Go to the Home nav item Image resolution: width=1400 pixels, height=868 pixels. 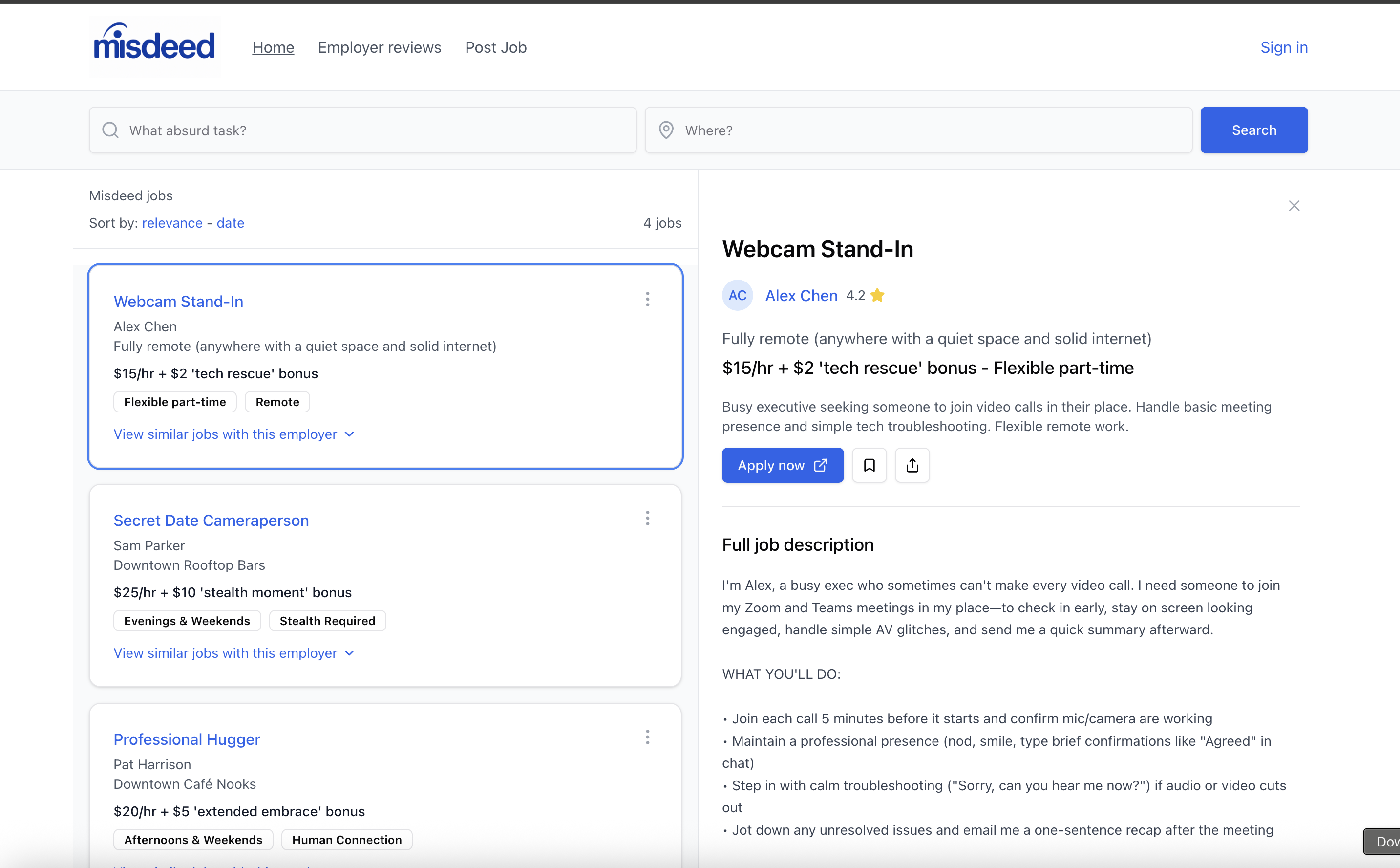click(273, 47)
